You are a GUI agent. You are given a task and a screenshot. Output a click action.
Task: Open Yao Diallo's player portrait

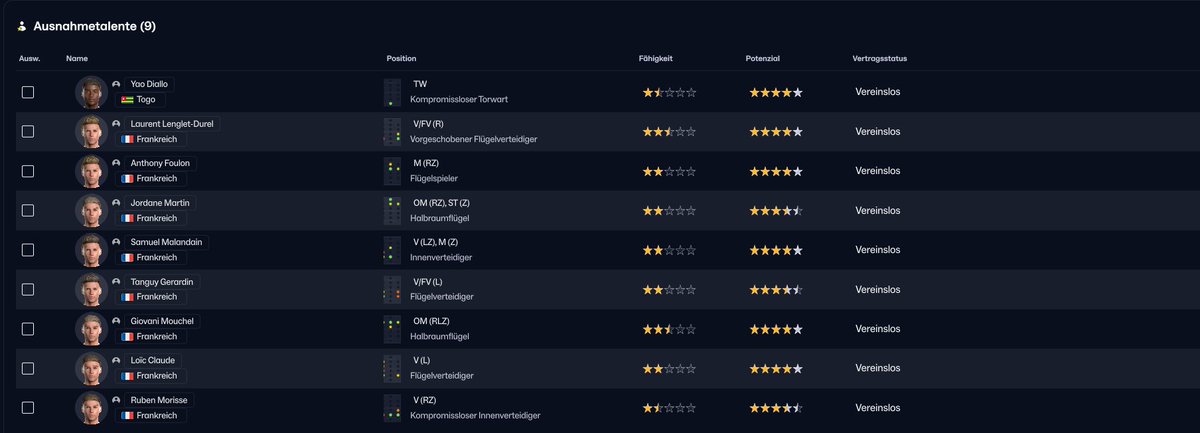tap(91, 92)
